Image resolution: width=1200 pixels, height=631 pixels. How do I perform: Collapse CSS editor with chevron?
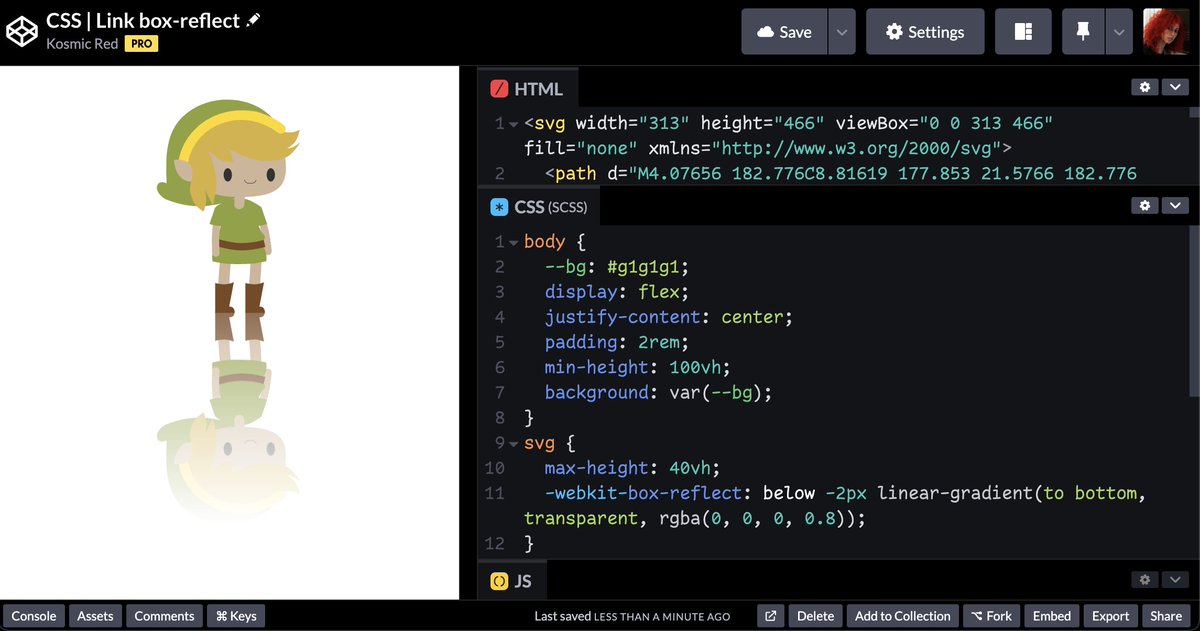click(1175, 205)
